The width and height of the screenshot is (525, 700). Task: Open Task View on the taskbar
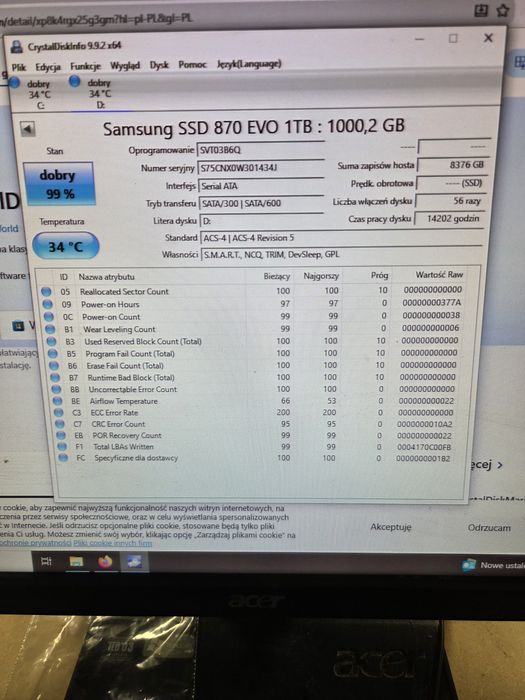click(46, 562)
